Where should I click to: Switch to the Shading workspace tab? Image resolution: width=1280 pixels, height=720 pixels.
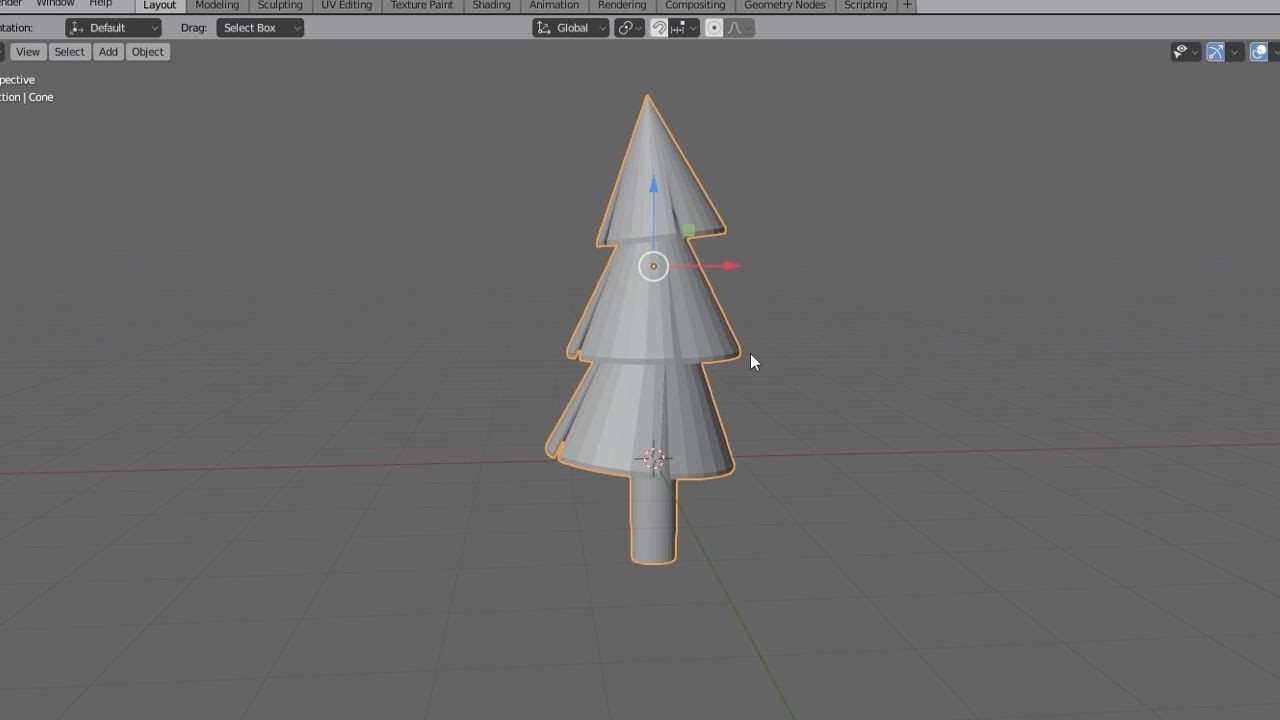[x=492, y=5]
